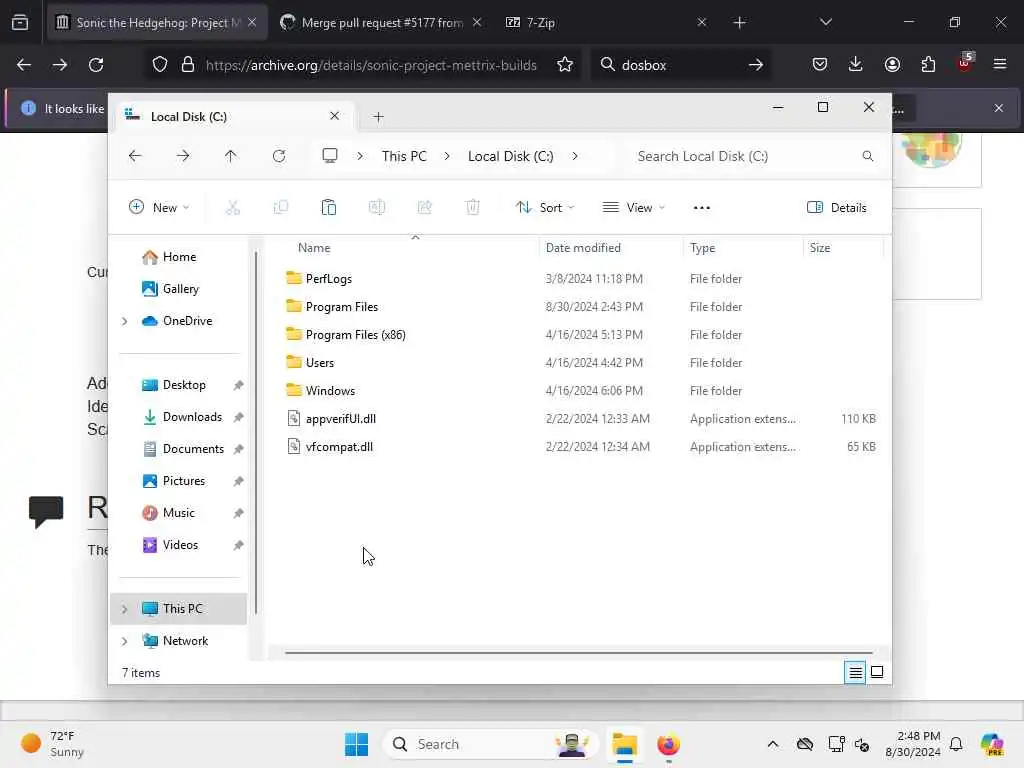Show hidden tray icons chevron

[773, 744]
